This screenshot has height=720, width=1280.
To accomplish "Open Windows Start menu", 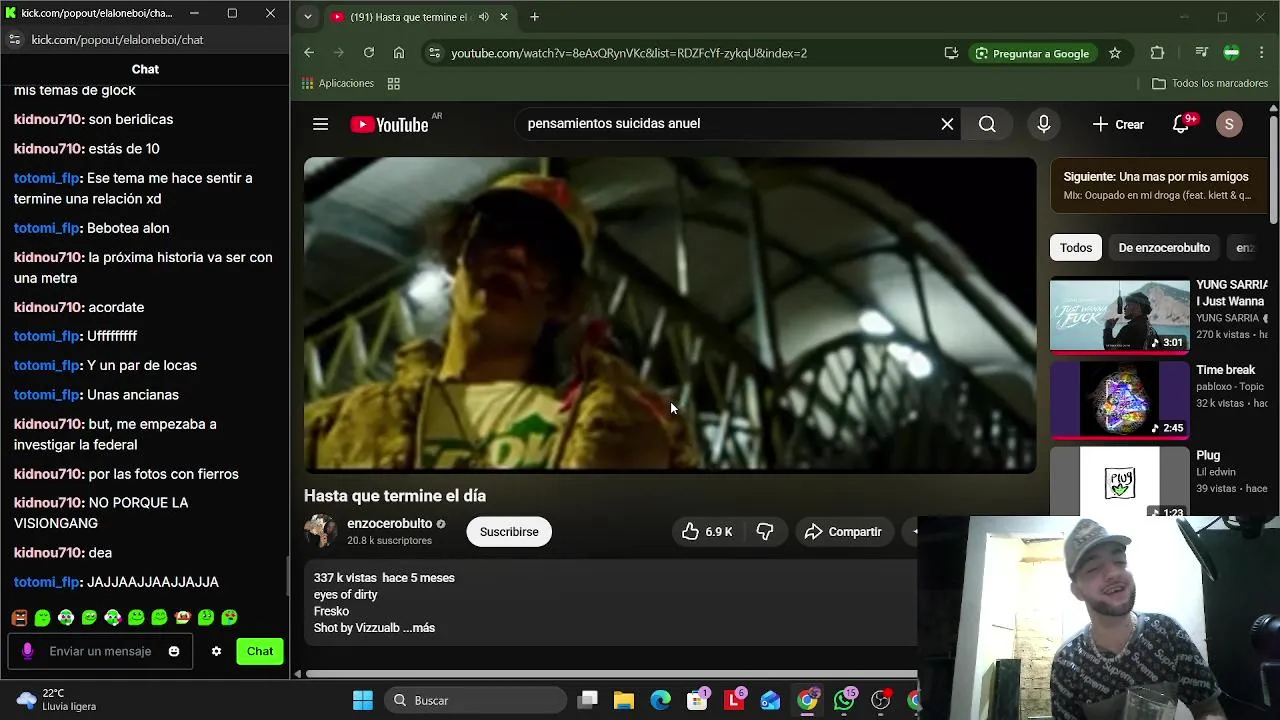I will coord(363,700).
